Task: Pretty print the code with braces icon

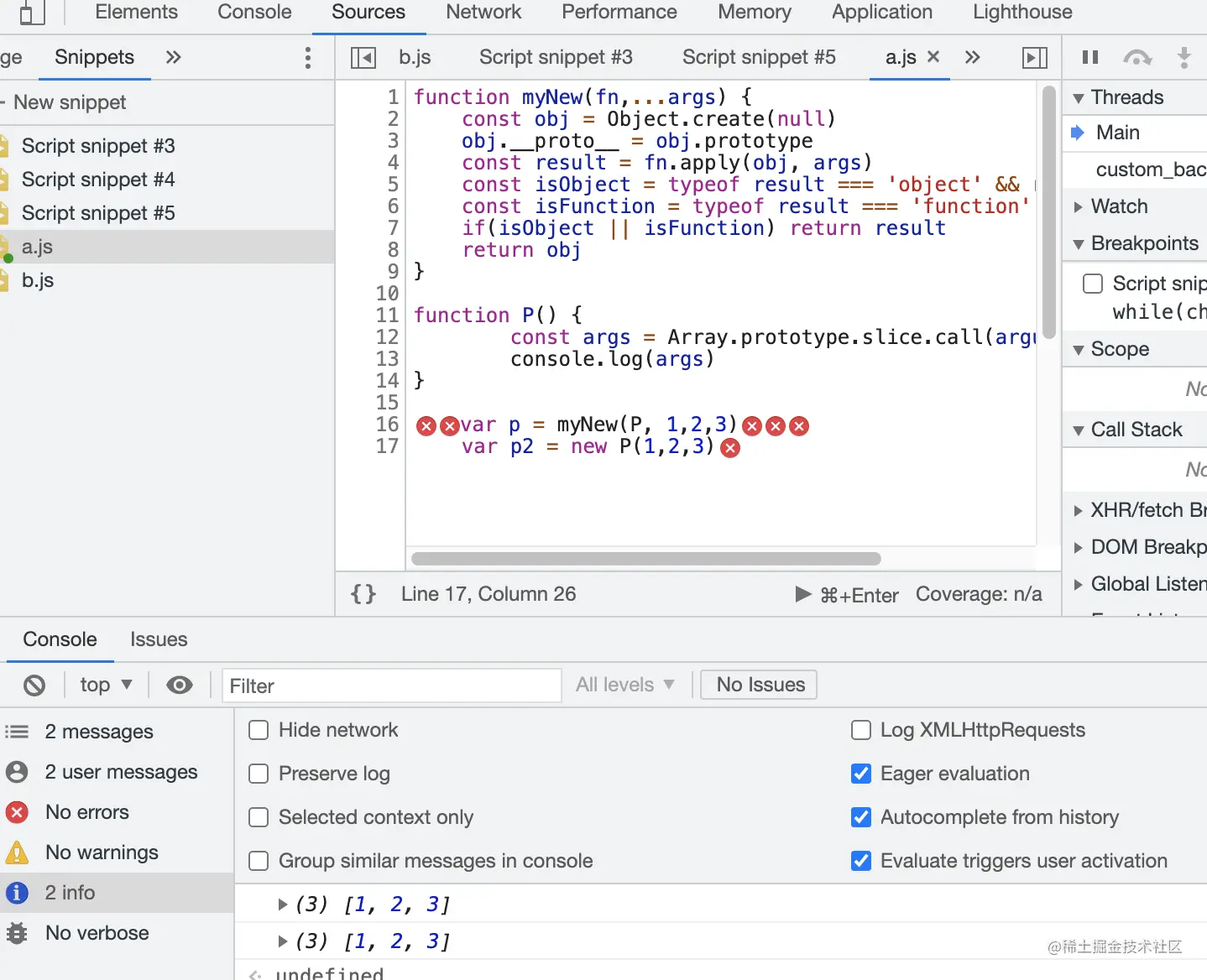Action: coord(363,594)
